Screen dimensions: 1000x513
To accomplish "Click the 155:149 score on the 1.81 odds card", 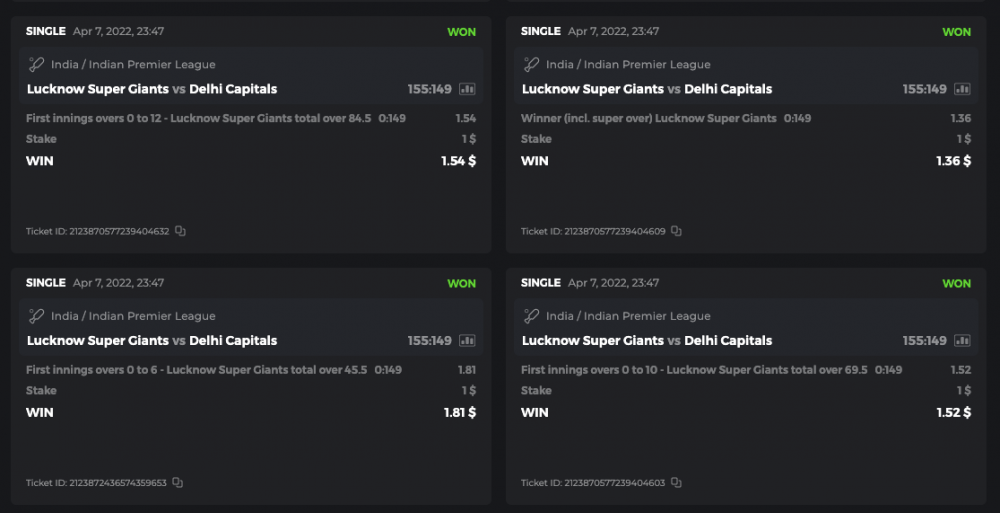I will (429, 341).
